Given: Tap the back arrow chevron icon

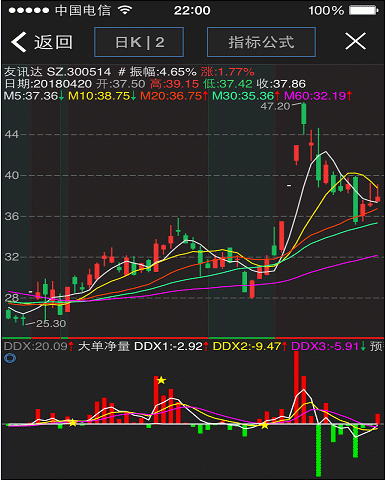Looking at the screenshot, I should (19, 42).
